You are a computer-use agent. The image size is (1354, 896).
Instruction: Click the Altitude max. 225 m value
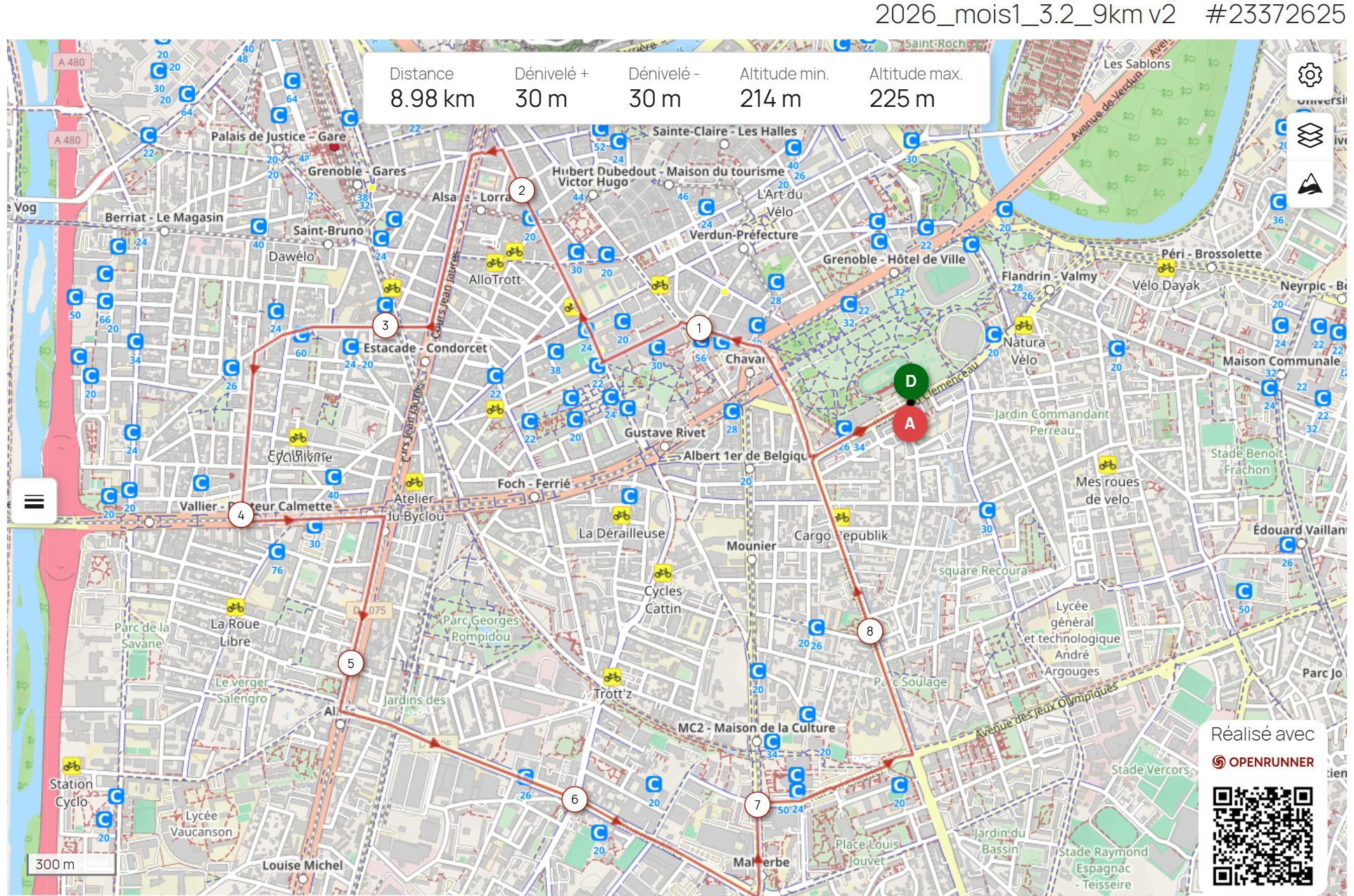point(902,98)
